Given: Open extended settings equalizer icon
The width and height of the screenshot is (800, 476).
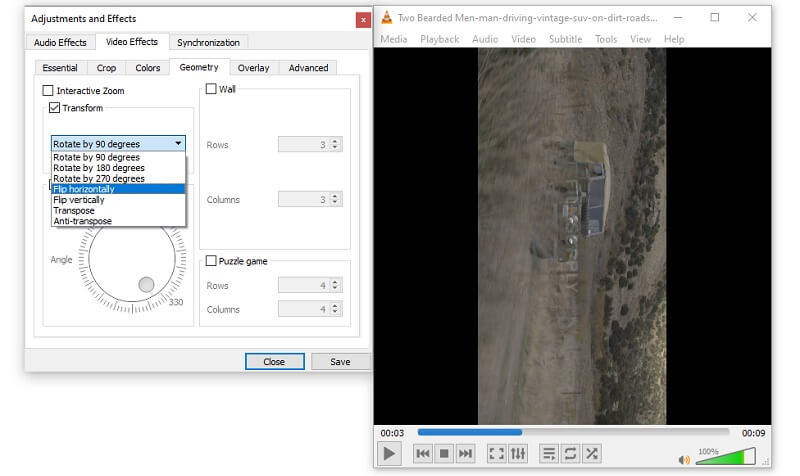Looking at the screenshot, I should (x=518, y=454).
